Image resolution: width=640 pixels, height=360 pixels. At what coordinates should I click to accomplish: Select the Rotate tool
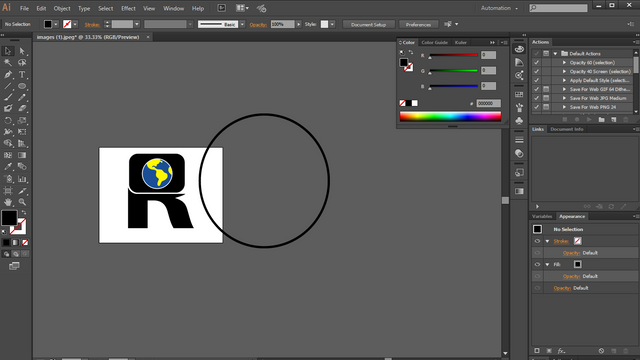[8, 120]
